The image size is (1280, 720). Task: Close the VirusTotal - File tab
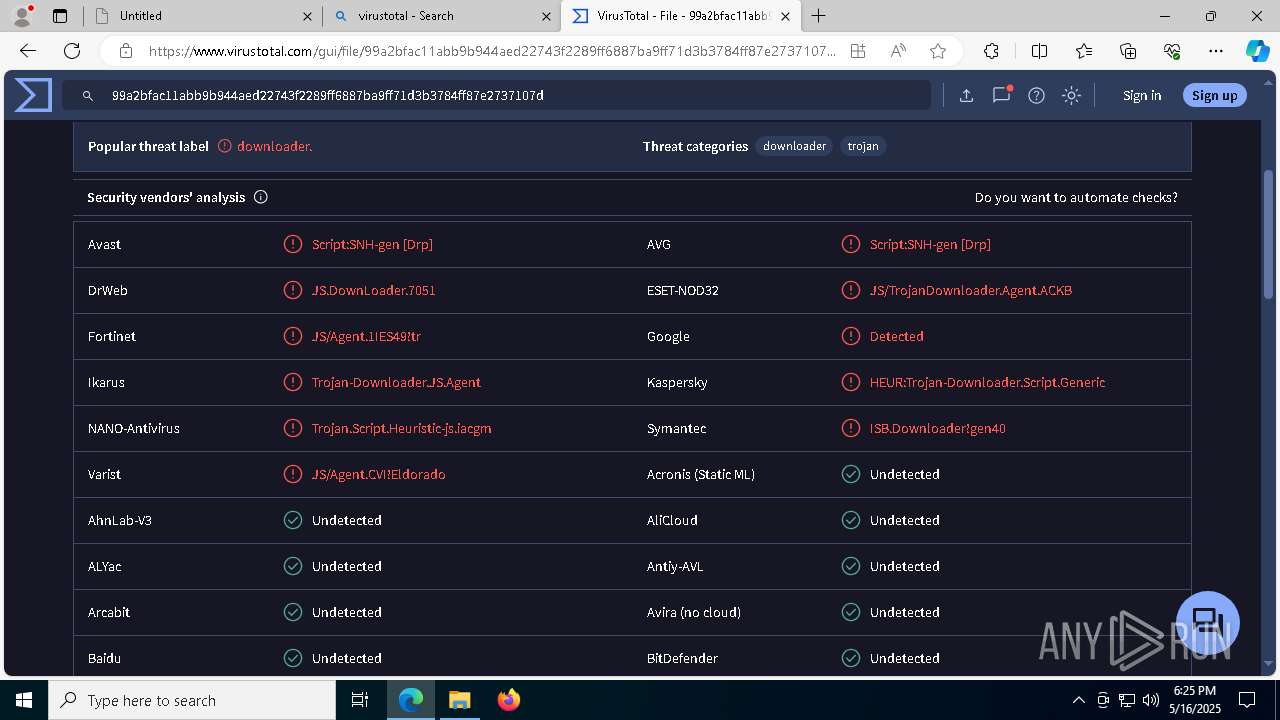[x=786, y=16]
